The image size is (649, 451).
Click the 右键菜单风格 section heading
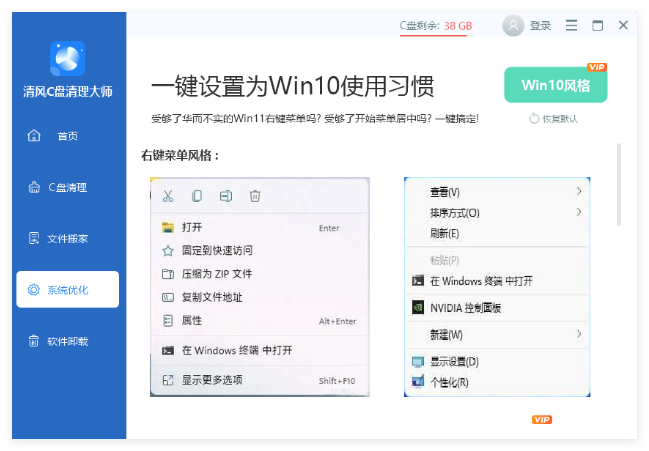point(180,156)
